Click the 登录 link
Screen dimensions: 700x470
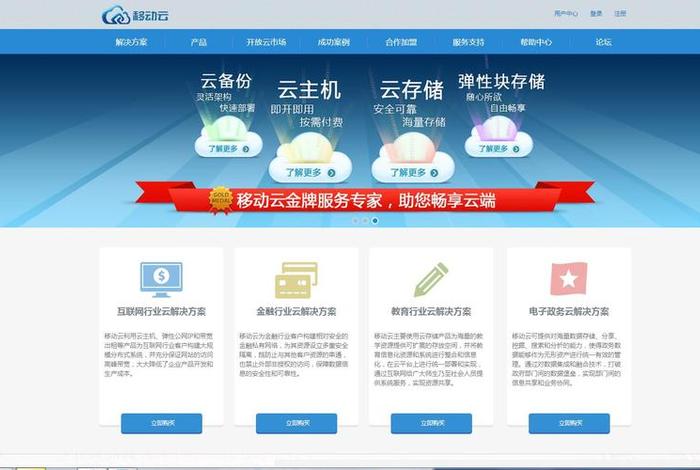[596, 13]
